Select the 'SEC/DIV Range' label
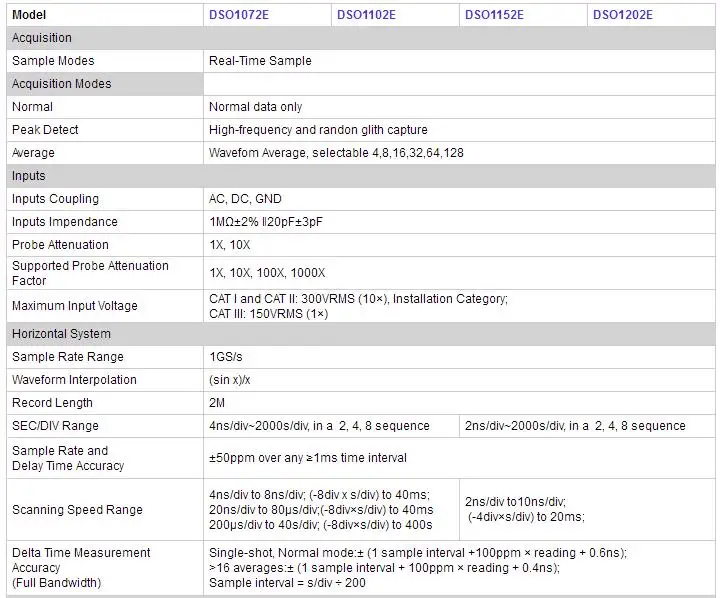Image resolution: width=720 pixels, height=598 pixels. (x=55, y=425)
